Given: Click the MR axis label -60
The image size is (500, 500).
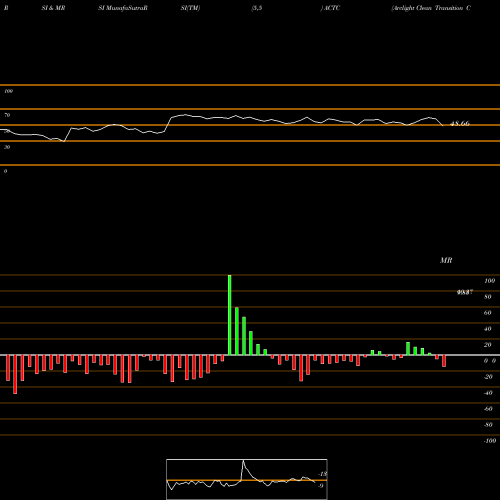Looking at the screenshot, I should pos(488,409).
